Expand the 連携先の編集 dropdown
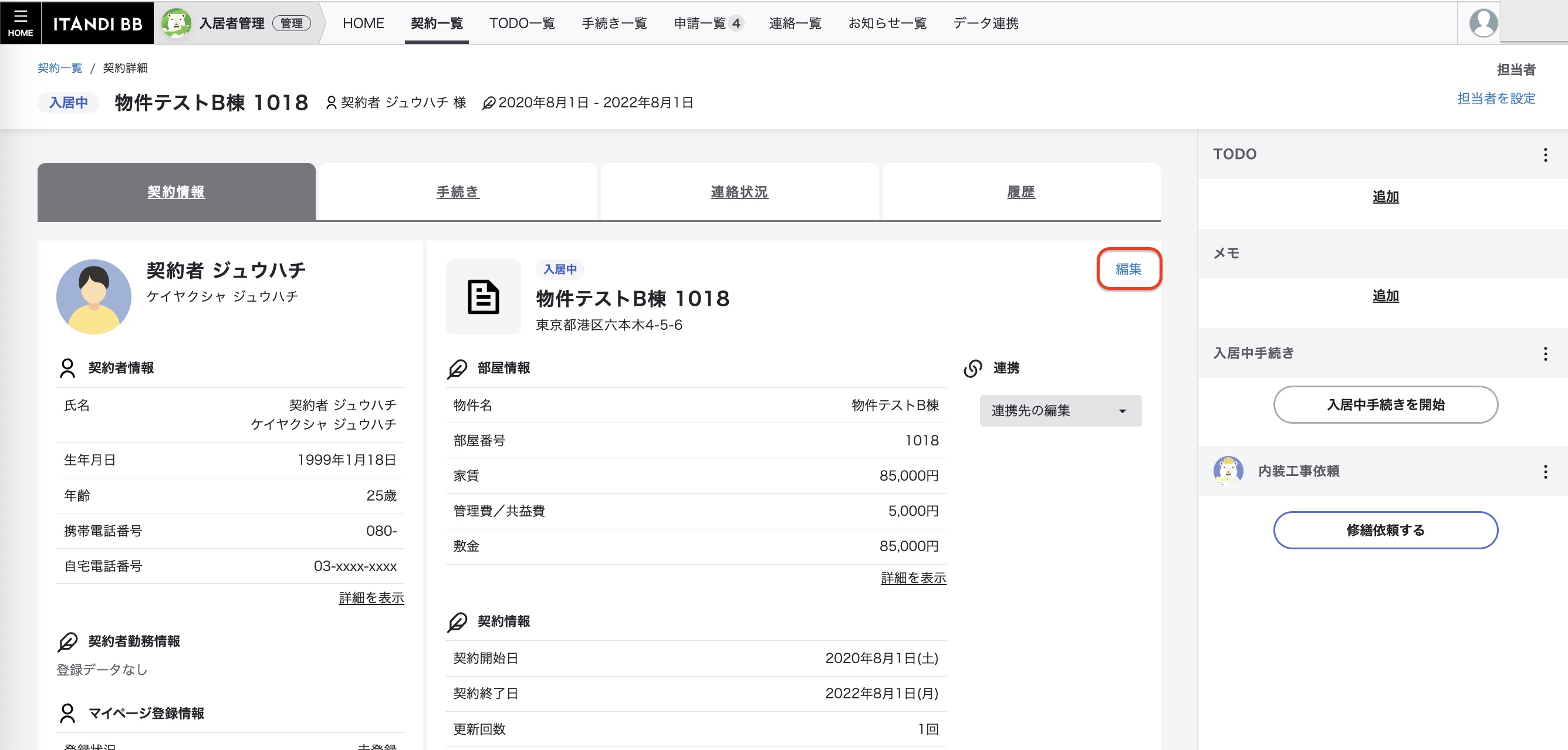Viewport: 1568px width, 750px height. [1060, 411]
